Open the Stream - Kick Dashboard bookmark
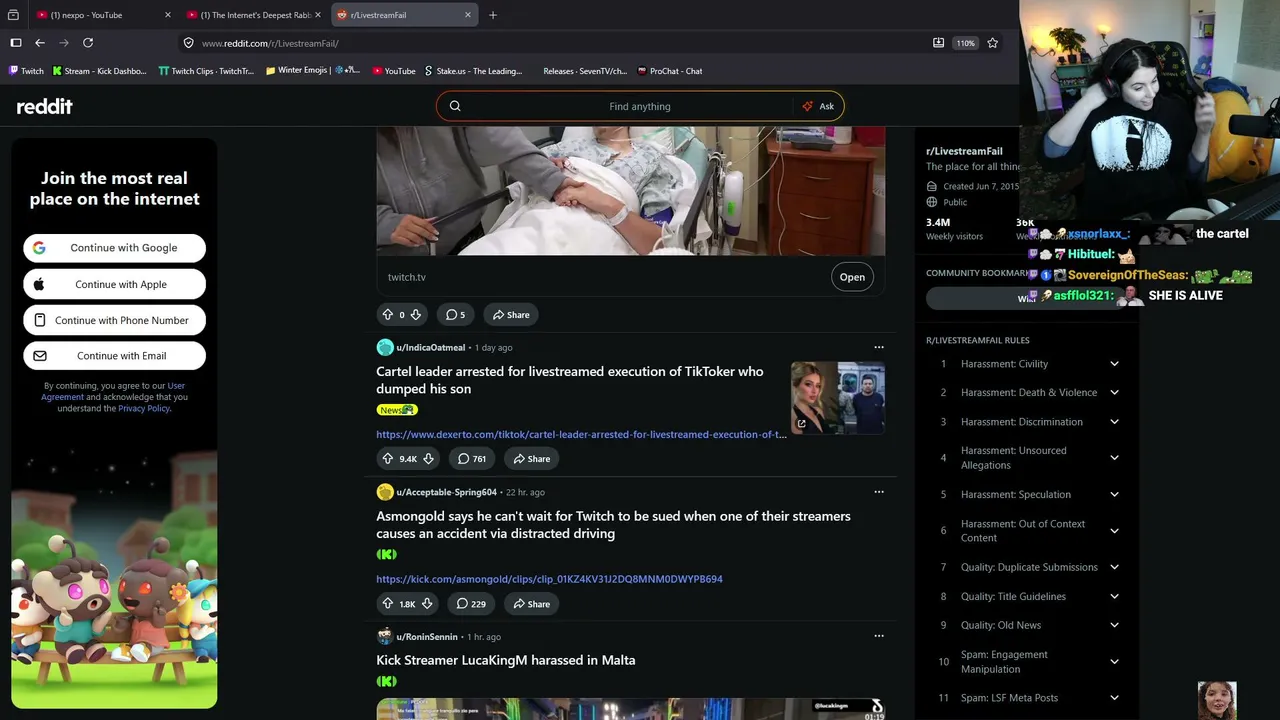 click(99, 71)
